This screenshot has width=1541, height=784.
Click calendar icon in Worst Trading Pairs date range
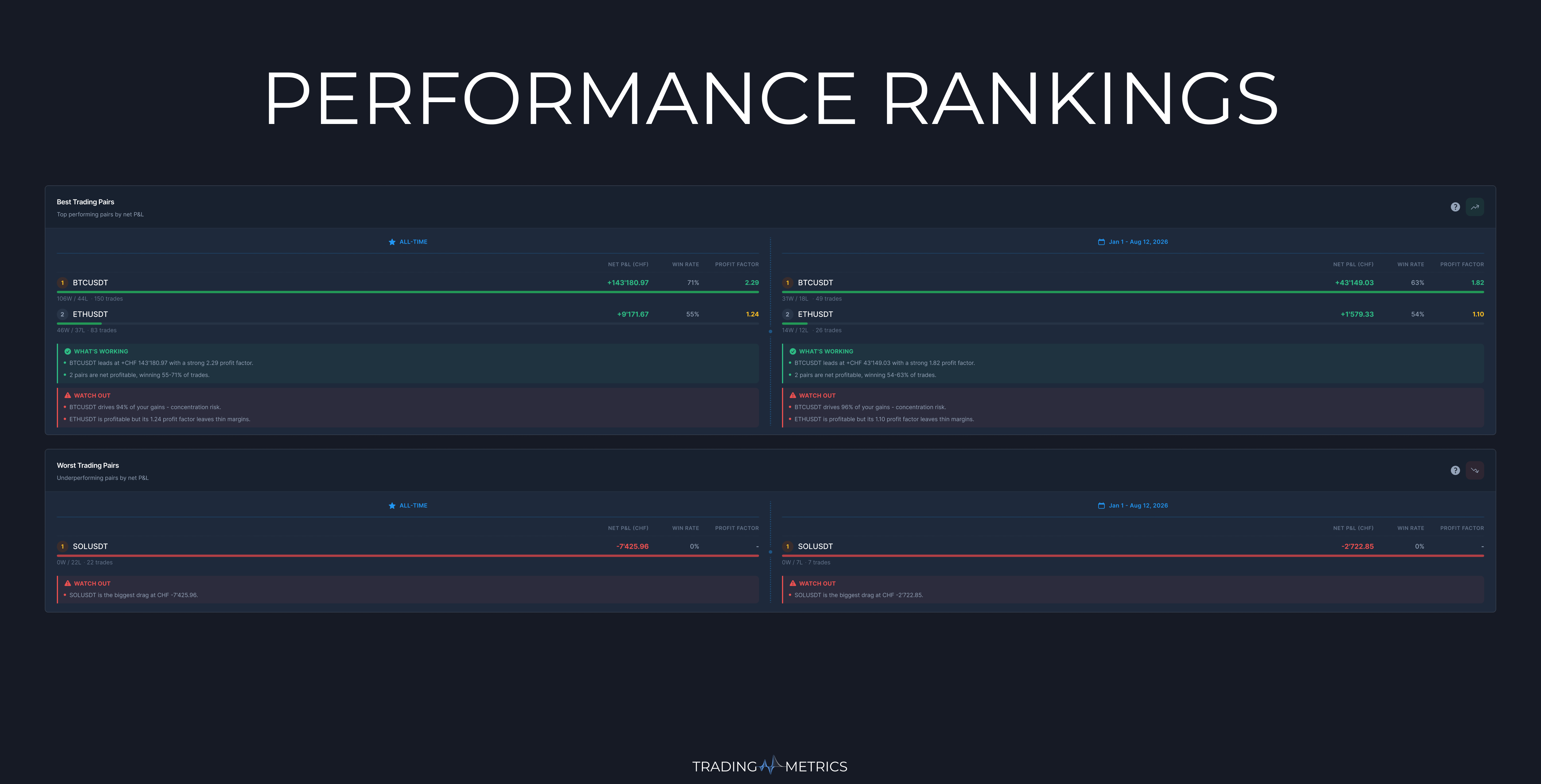(1101, 506)
